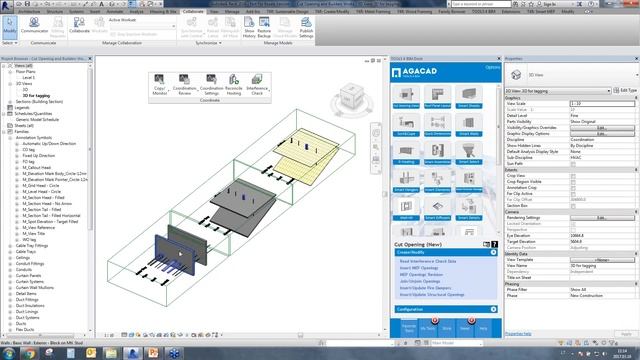This screenshot has width=640, height=360.
Task: Expand the Ducts node in Project Browser
Action: [10, 324]
